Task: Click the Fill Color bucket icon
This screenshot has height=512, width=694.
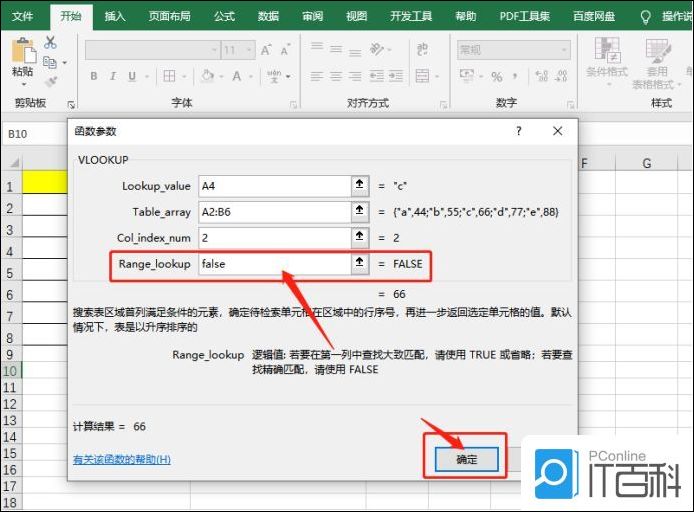Action: [x=208, y=76]
